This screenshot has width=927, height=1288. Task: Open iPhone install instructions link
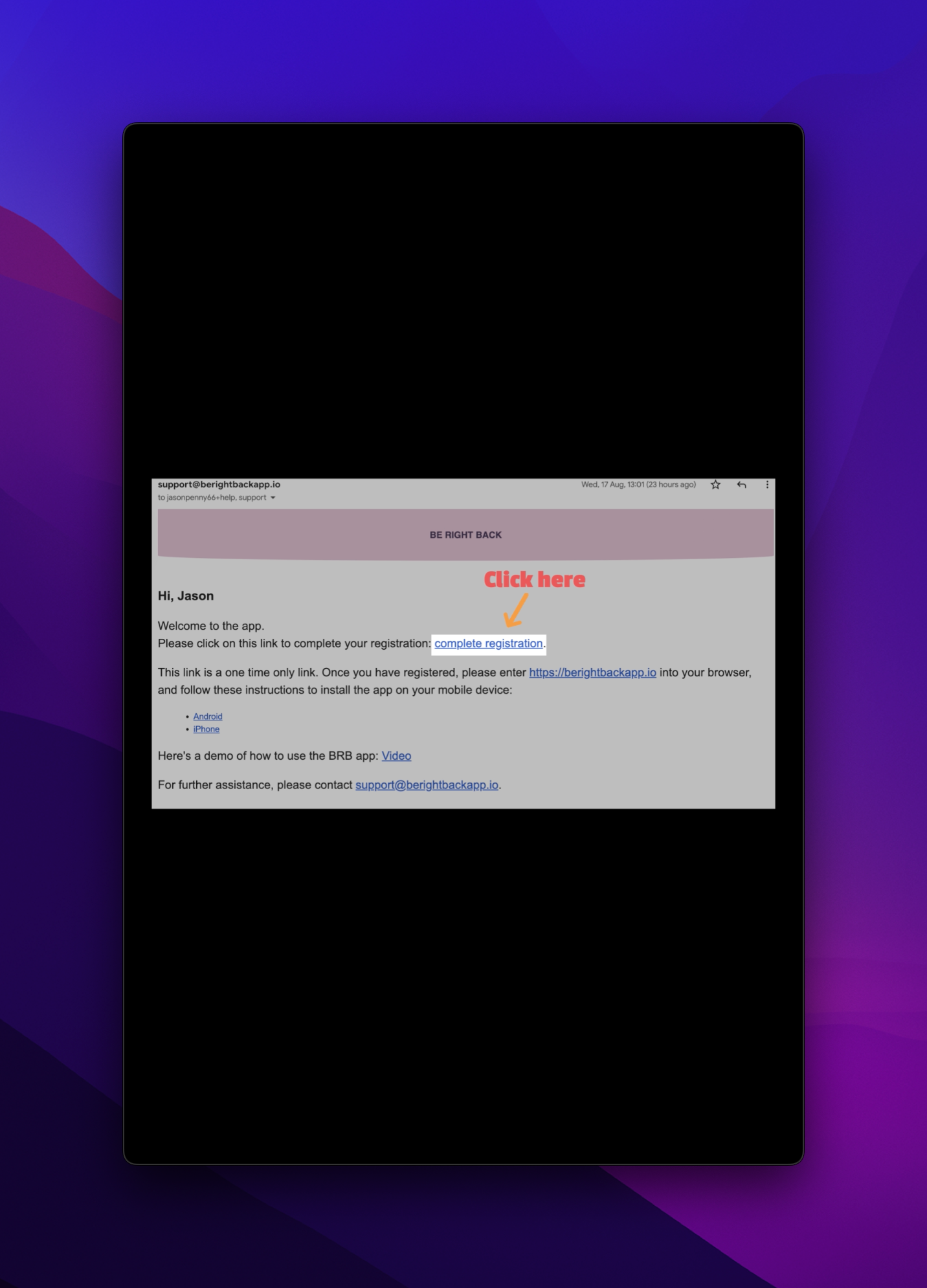(x=207, y=729)
